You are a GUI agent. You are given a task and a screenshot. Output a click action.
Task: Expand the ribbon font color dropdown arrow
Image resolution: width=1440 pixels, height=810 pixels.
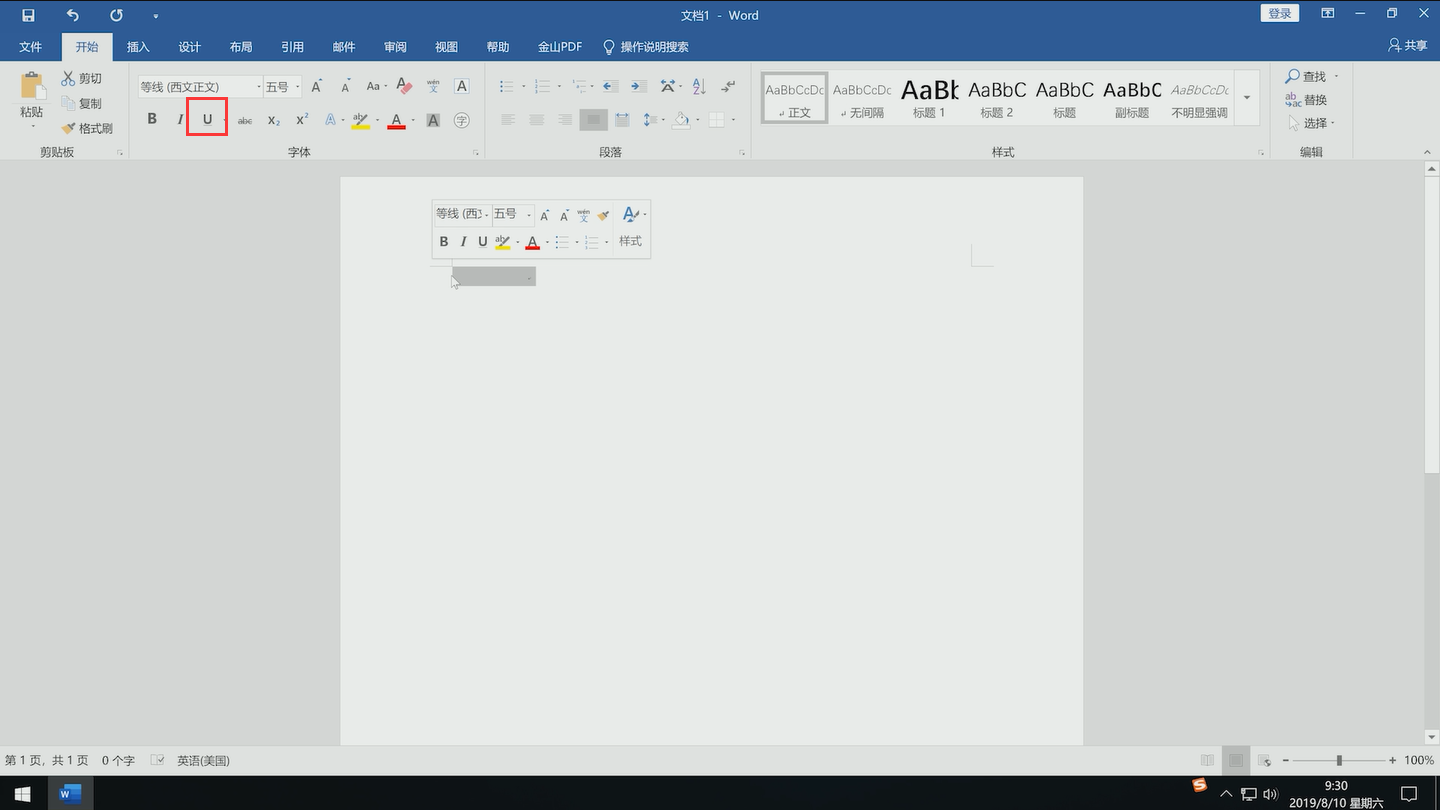click(413, 120)
